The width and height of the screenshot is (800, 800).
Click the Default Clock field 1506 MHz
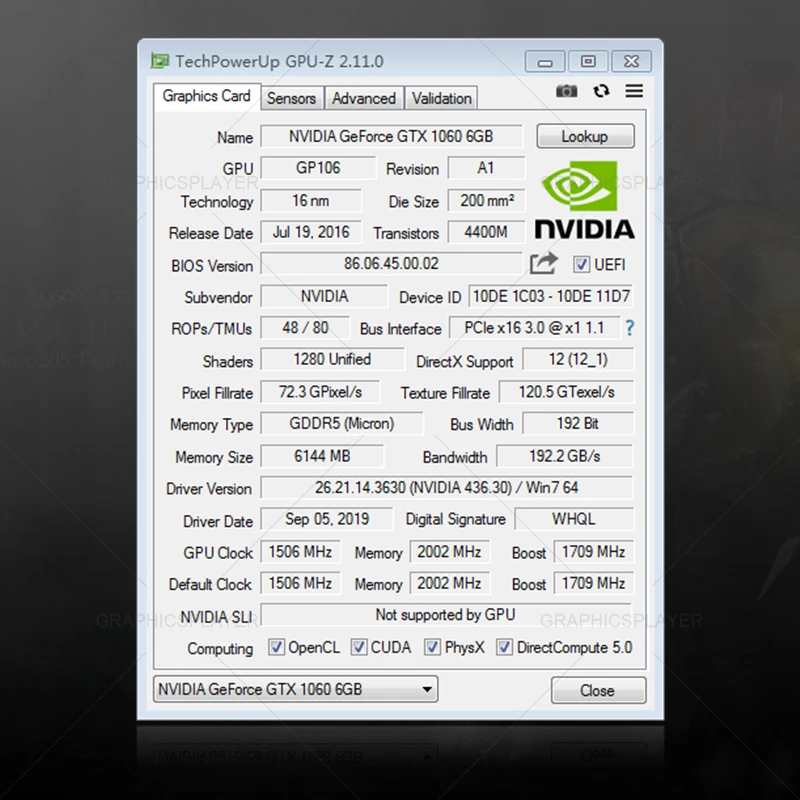[301, 584]
